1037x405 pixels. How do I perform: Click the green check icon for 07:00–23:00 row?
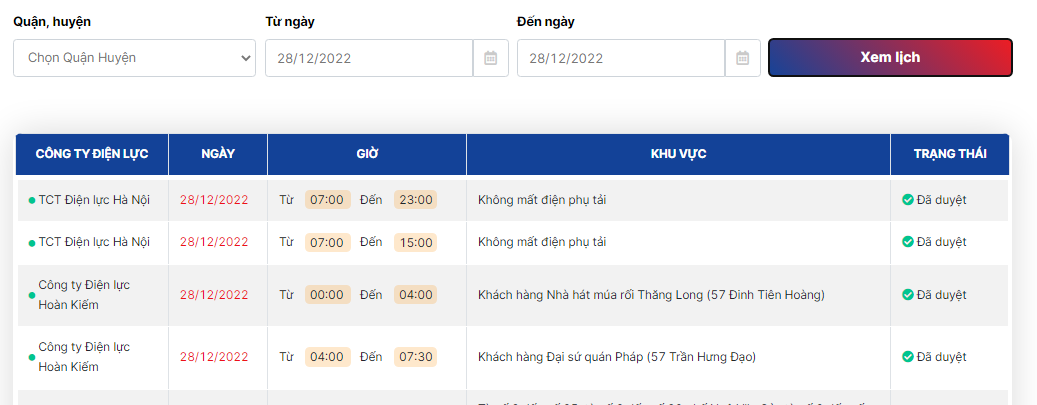(x=908, y=200)
